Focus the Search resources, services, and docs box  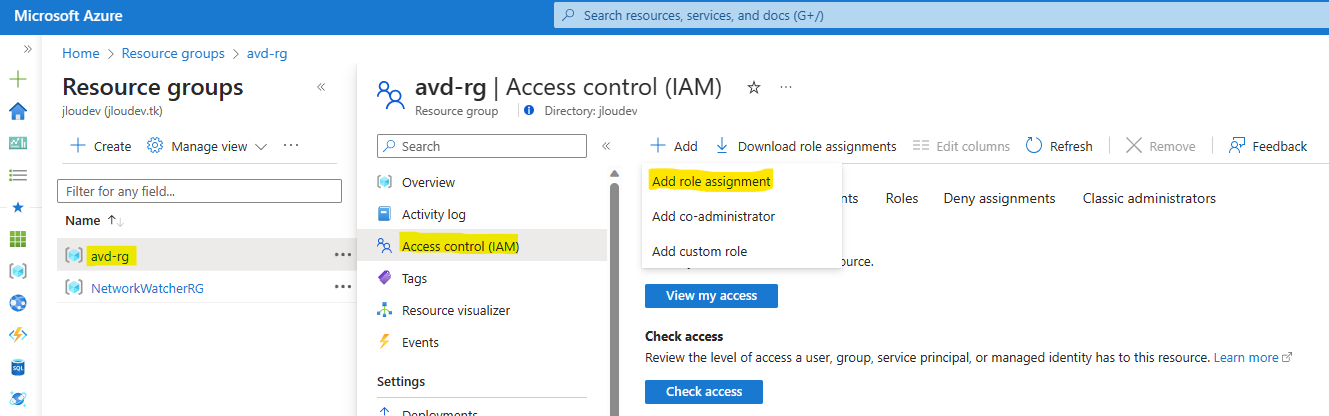[x=941, y=16]
